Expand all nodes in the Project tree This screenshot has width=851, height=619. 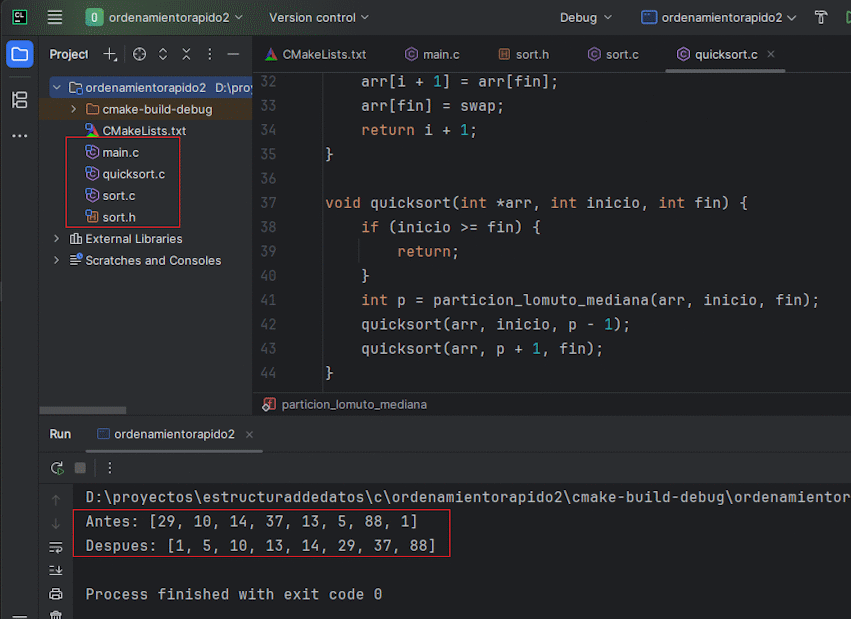tap(162, 54)
